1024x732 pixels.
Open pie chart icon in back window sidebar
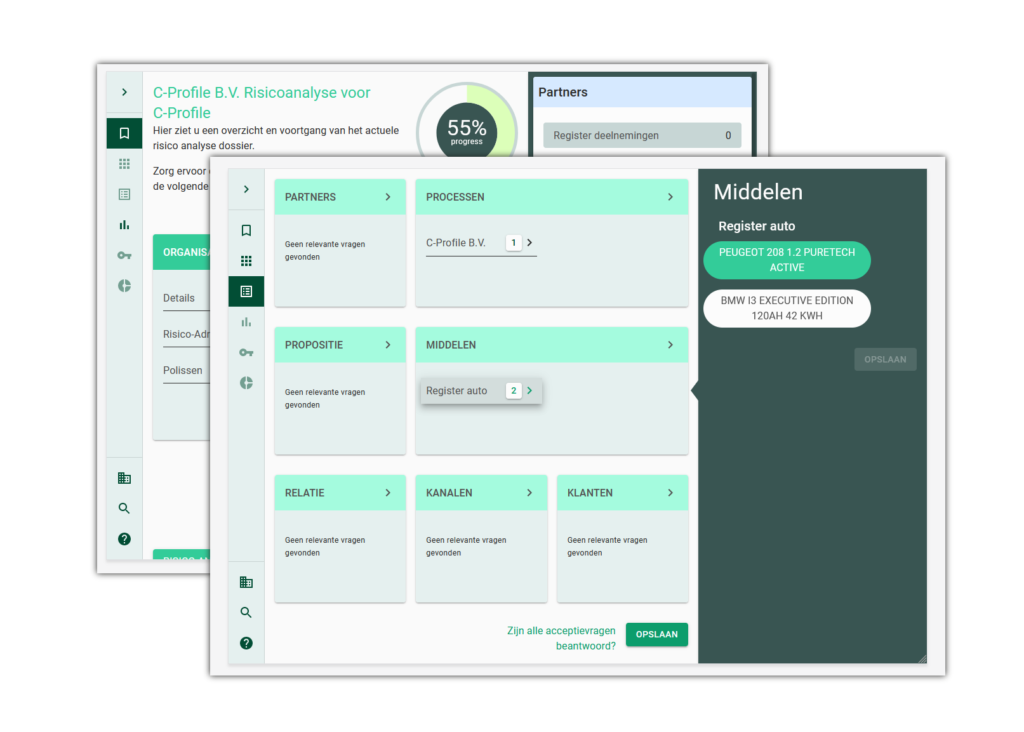click(124, 286)
